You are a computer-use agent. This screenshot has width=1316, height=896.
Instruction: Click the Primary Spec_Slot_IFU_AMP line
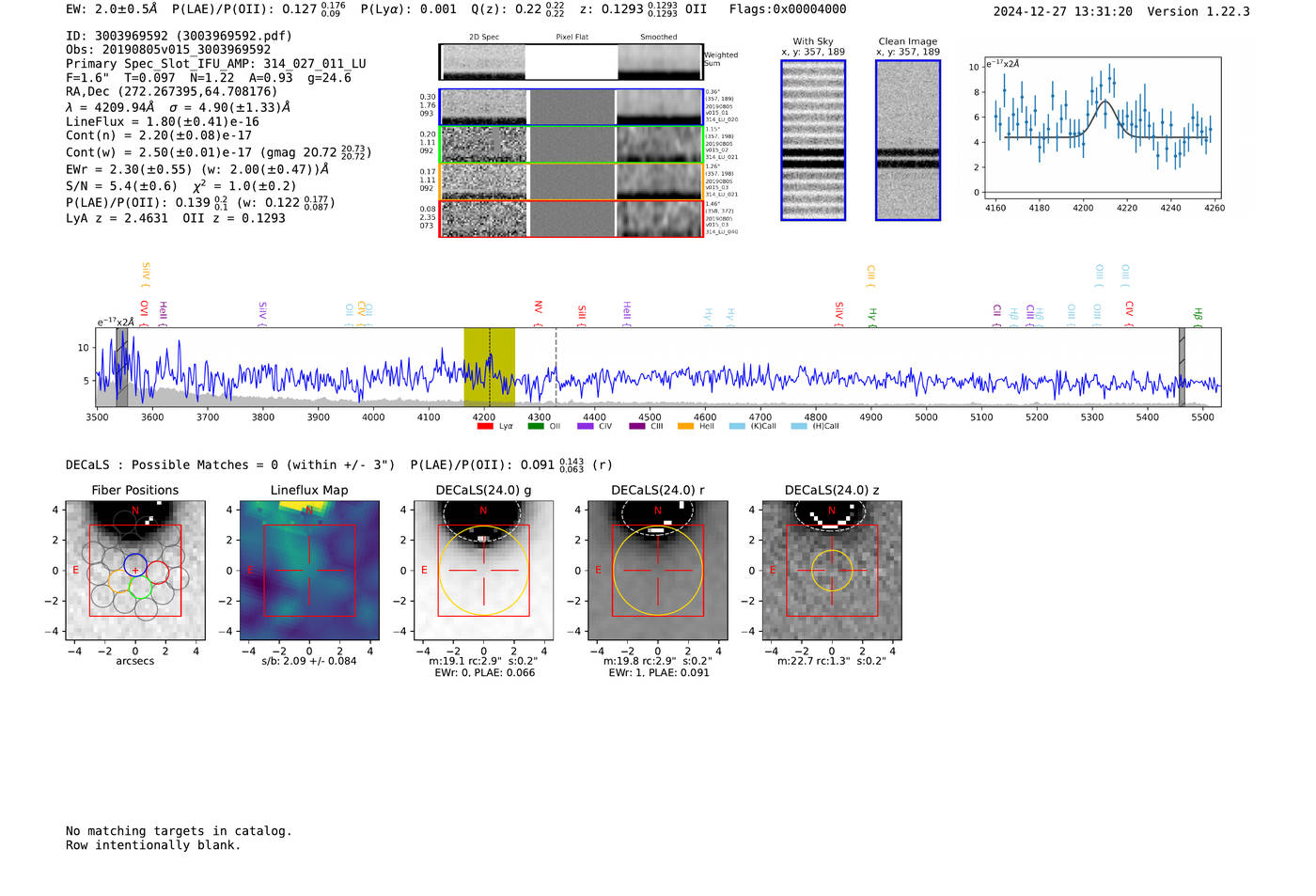click(216, 64)
